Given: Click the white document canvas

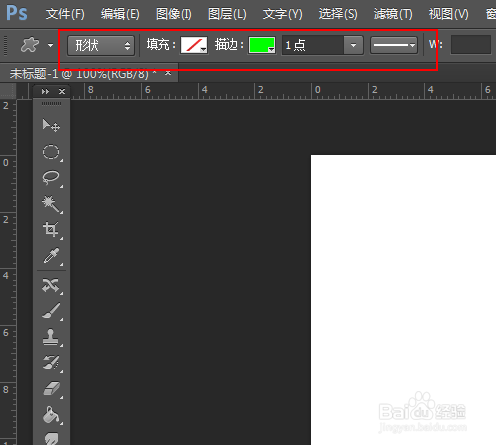Looking at the screenshot, I should coord(403,300).
